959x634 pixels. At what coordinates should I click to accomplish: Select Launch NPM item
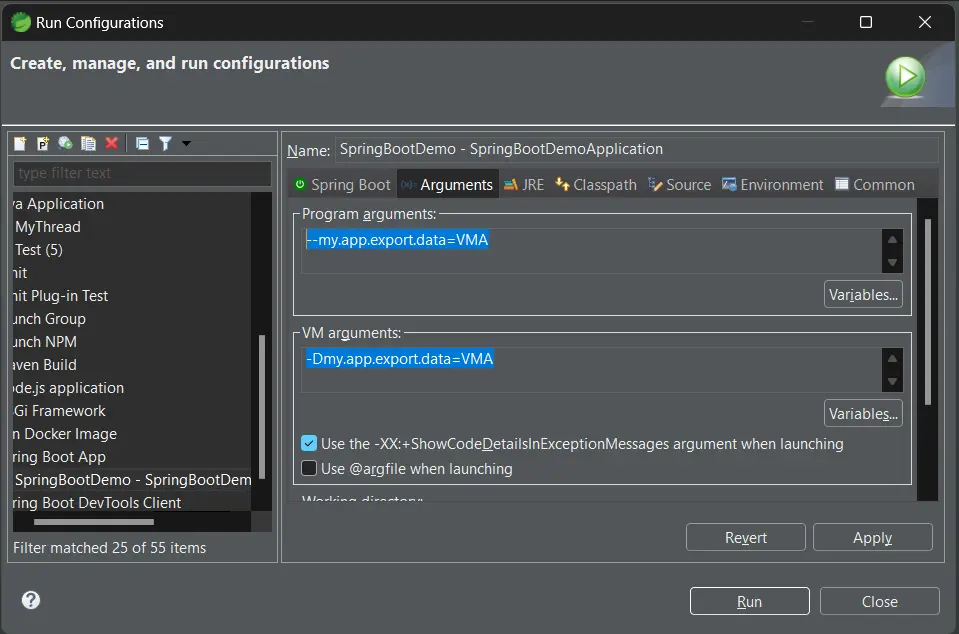[x=45, y=342]
